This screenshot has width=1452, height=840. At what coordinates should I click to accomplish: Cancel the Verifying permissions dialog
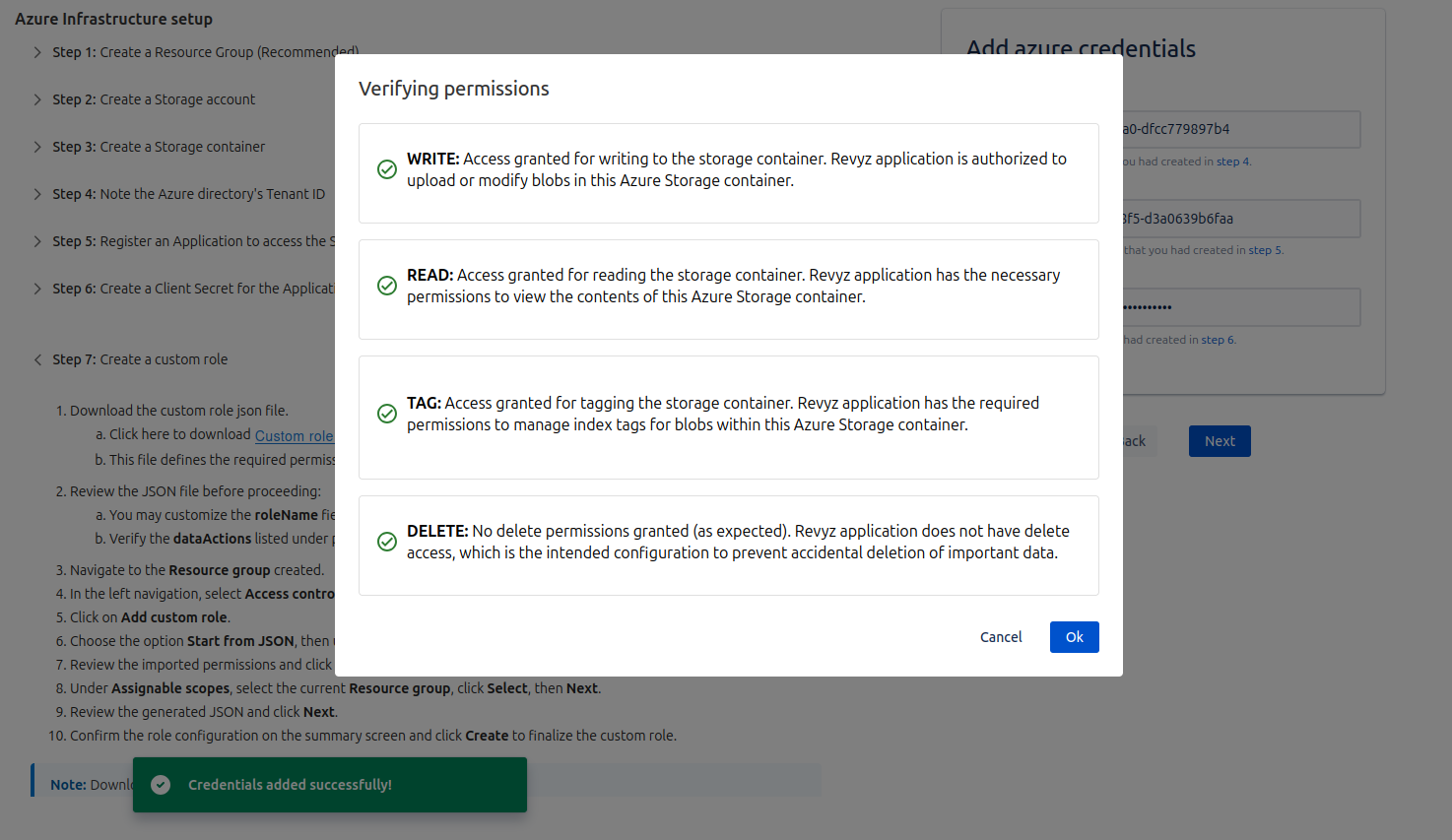point(1000,637)
